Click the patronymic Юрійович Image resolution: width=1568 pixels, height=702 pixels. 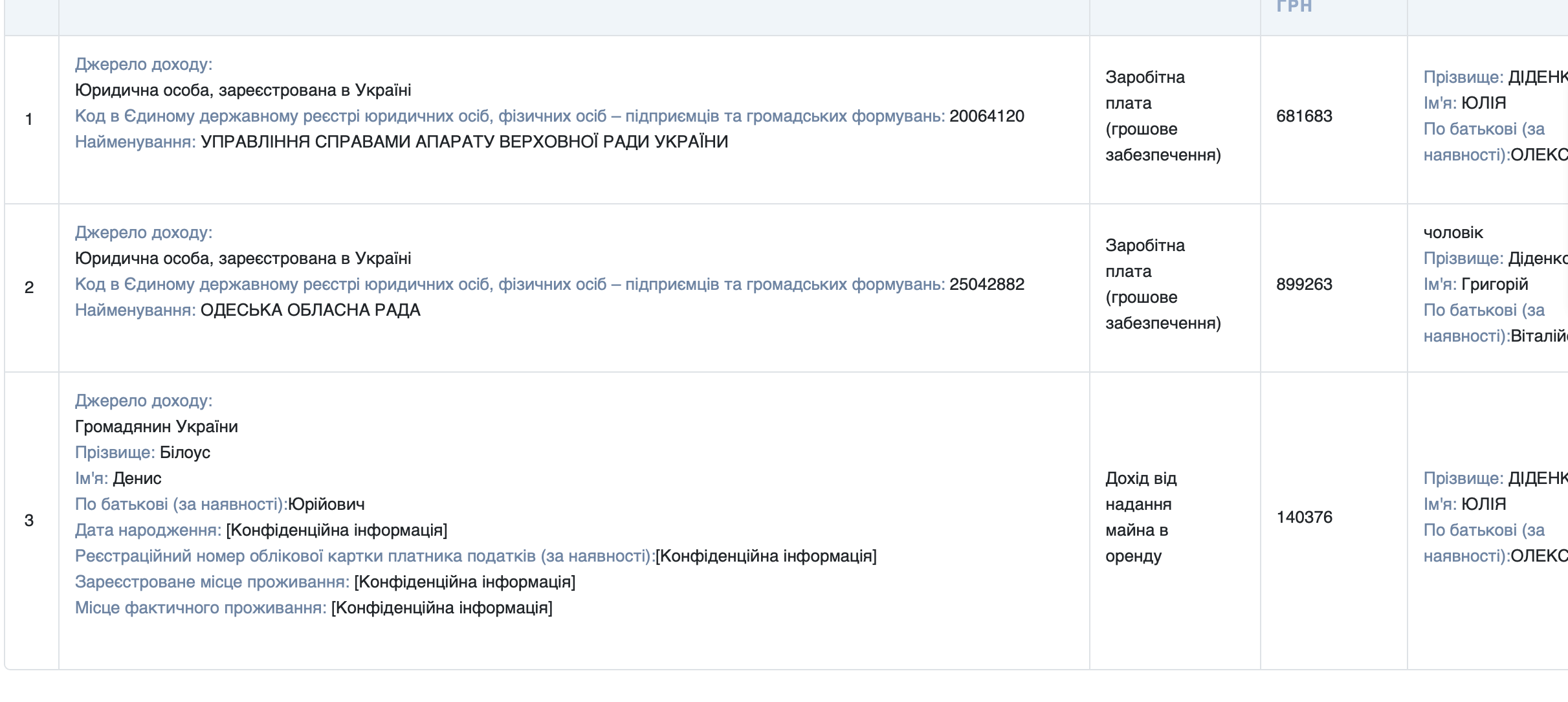pos(326,505)
